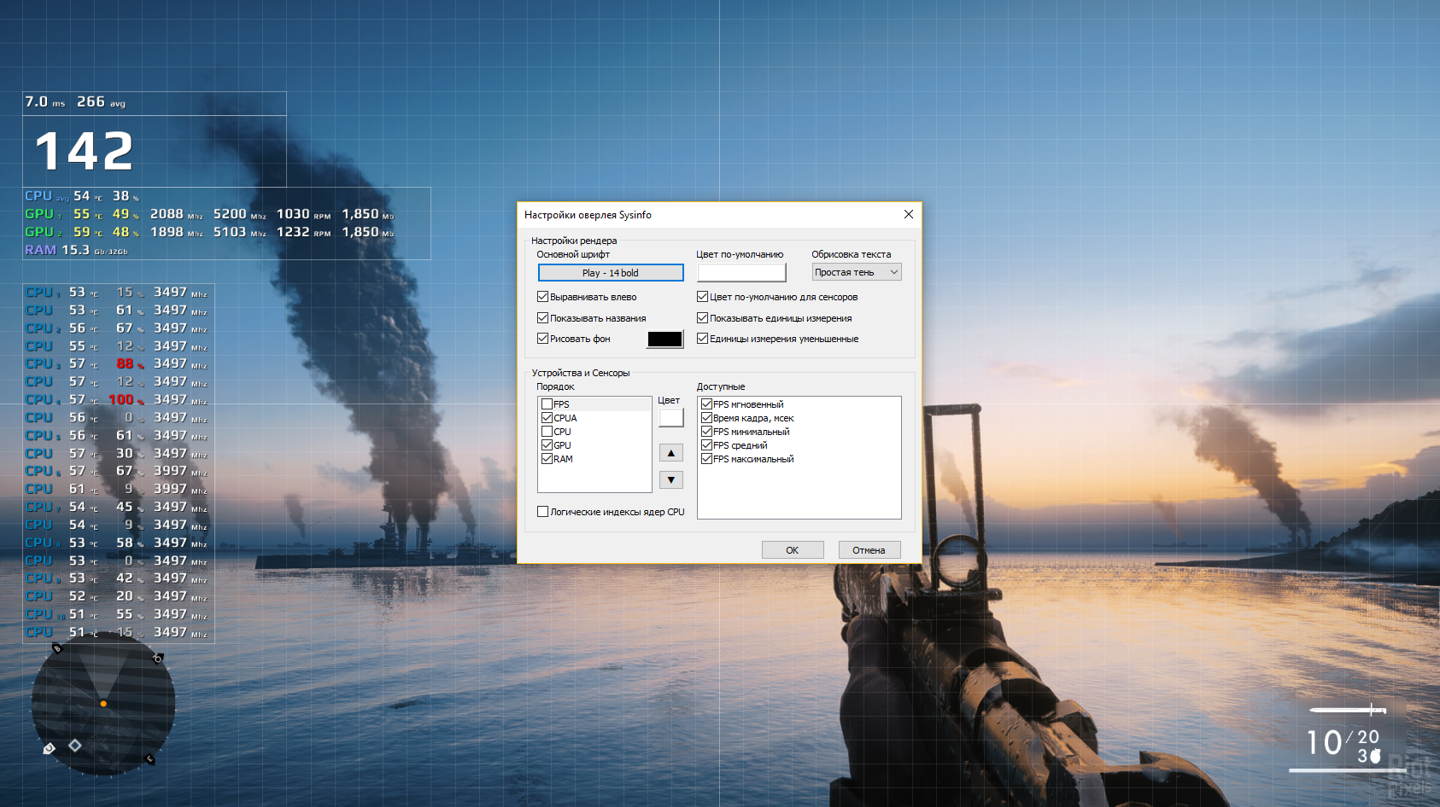This screenshot has width=1440, height=807.
Task: Move selected sensor down with arrow button
Action: tap(671, 480)
